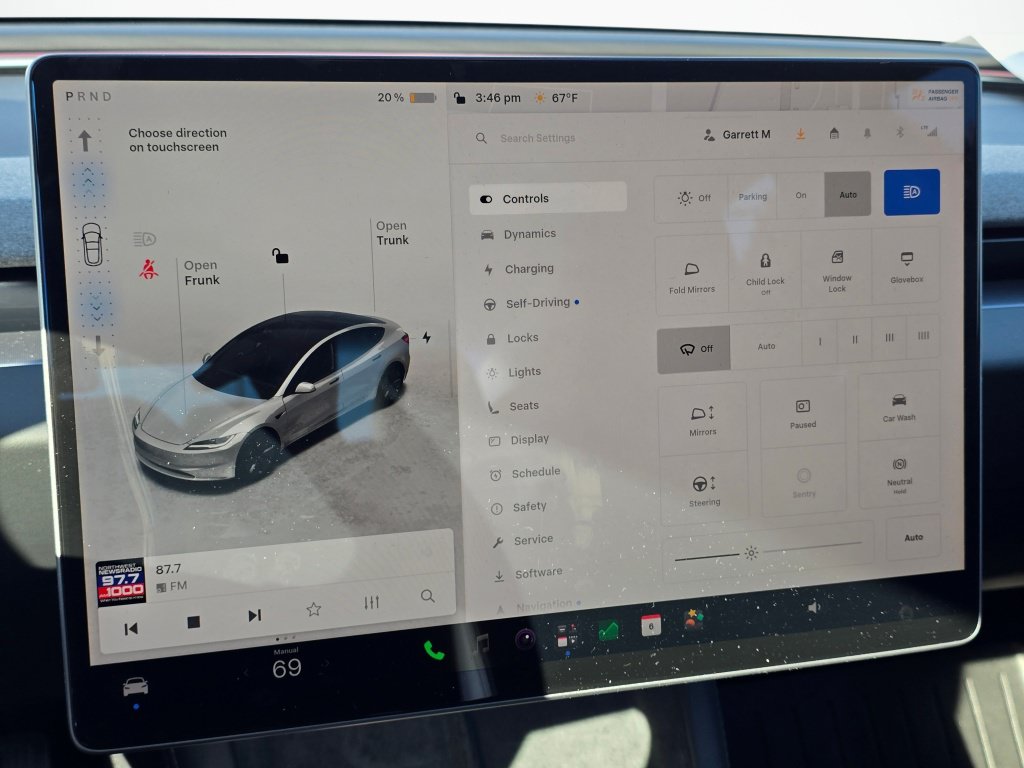Set wipers to speed IIII

923,336
